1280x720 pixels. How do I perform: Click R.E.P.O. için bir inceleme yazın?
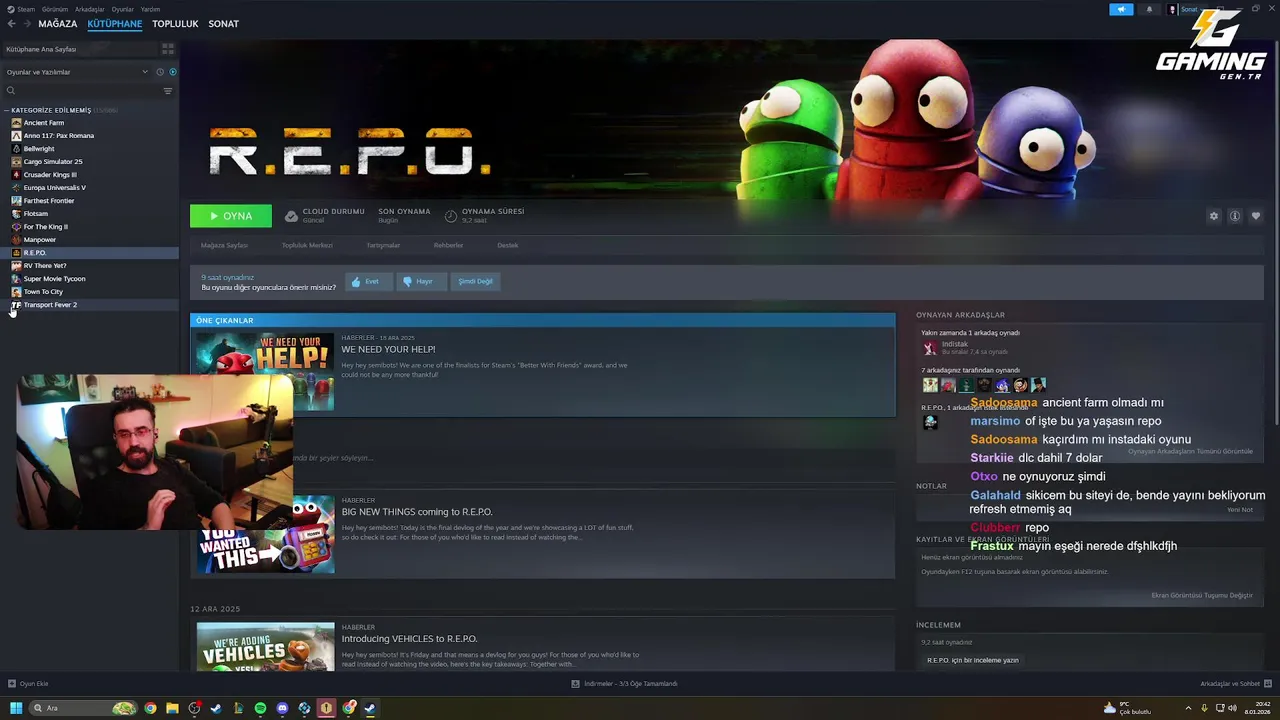pos(973,660)
